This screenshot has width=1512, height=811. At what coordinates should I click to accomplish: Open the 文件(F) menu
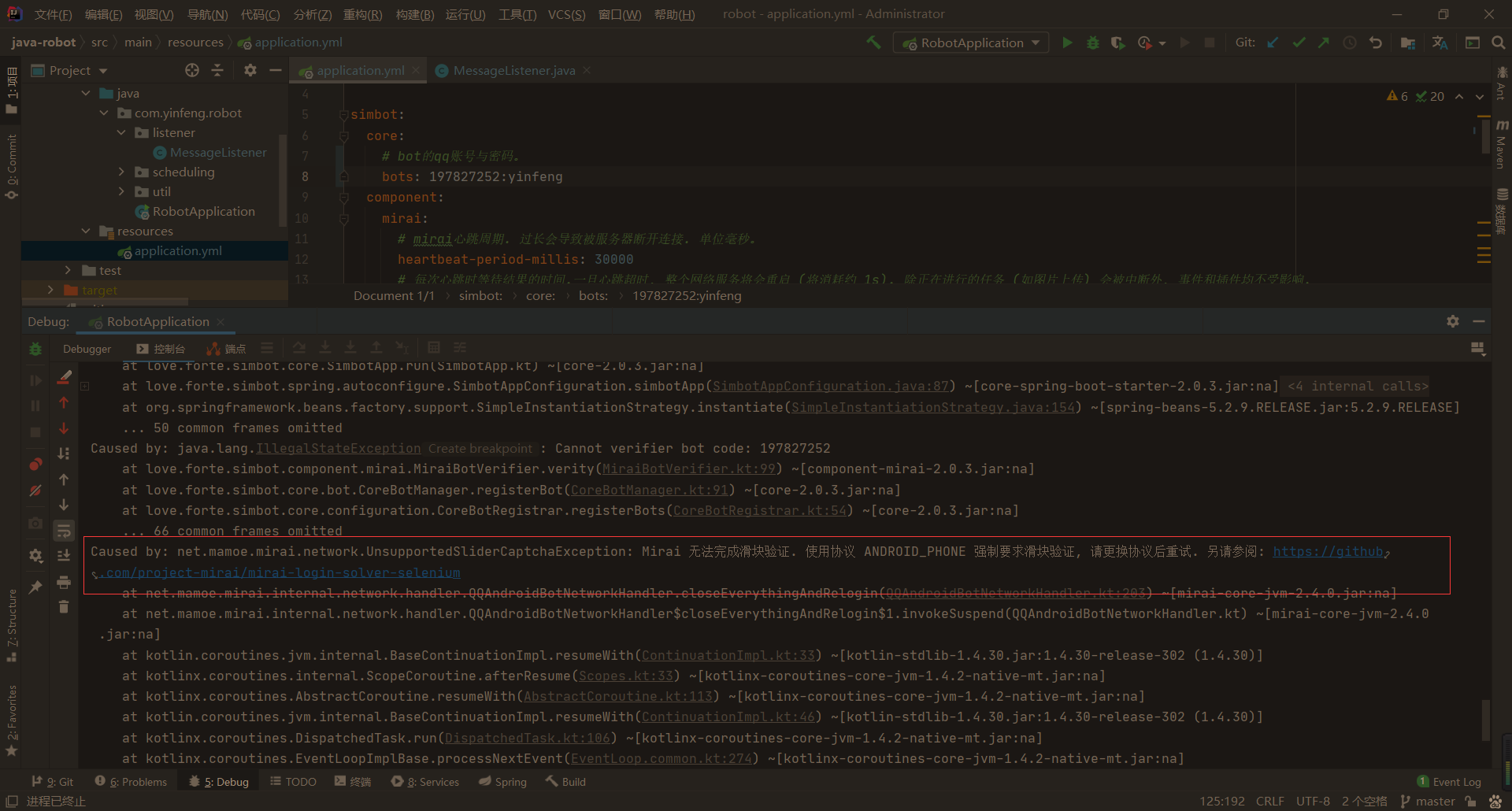pos(53,14)
